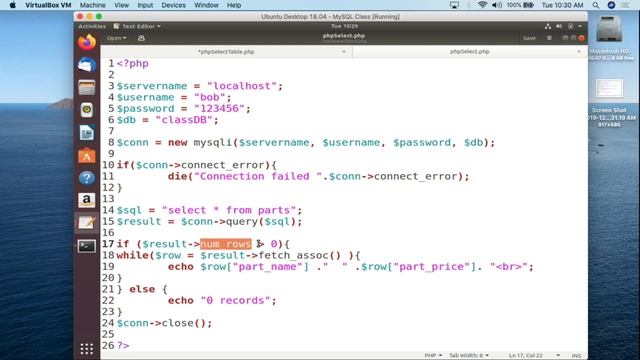Open macOS Spotlight search
This screenshot has height=360, width=640.
[596, 5]
